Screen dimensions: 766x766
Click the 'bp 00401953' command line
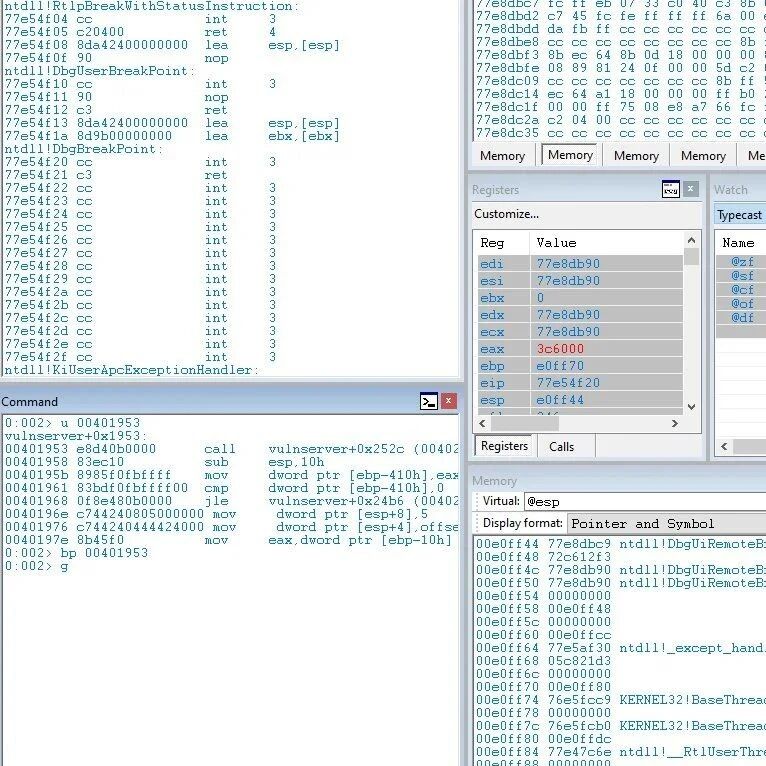point(76,553)
